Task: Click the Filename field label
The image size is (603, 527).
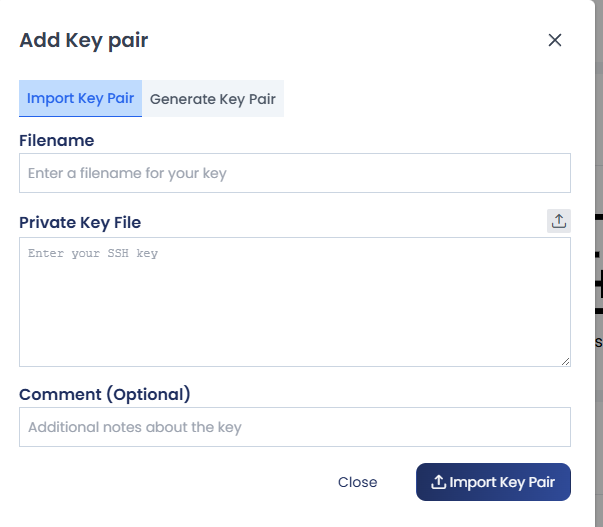Action: pyautogui.click(x=57, y=140)
